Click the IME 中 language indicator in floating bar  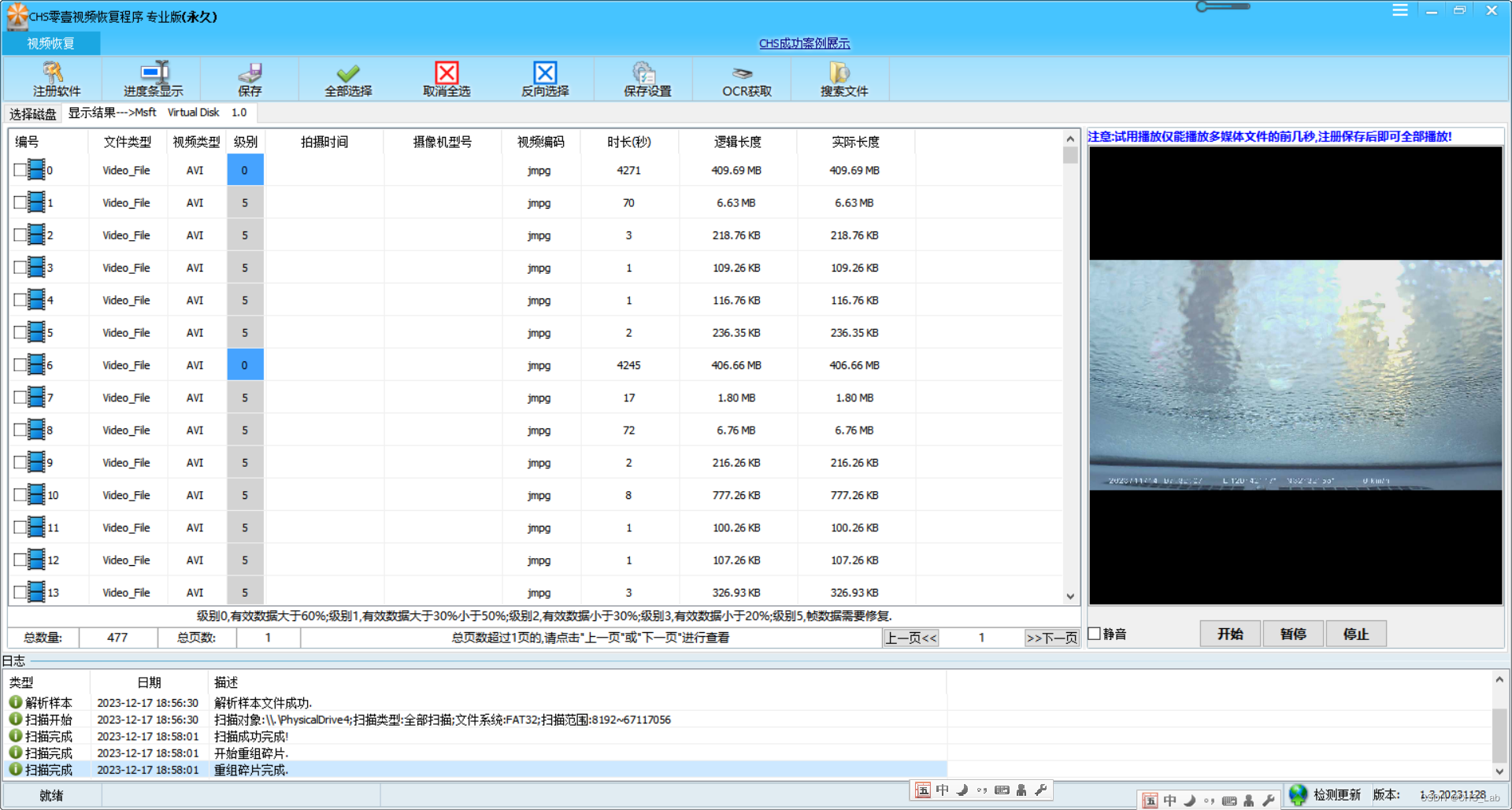tap(943, 790)
